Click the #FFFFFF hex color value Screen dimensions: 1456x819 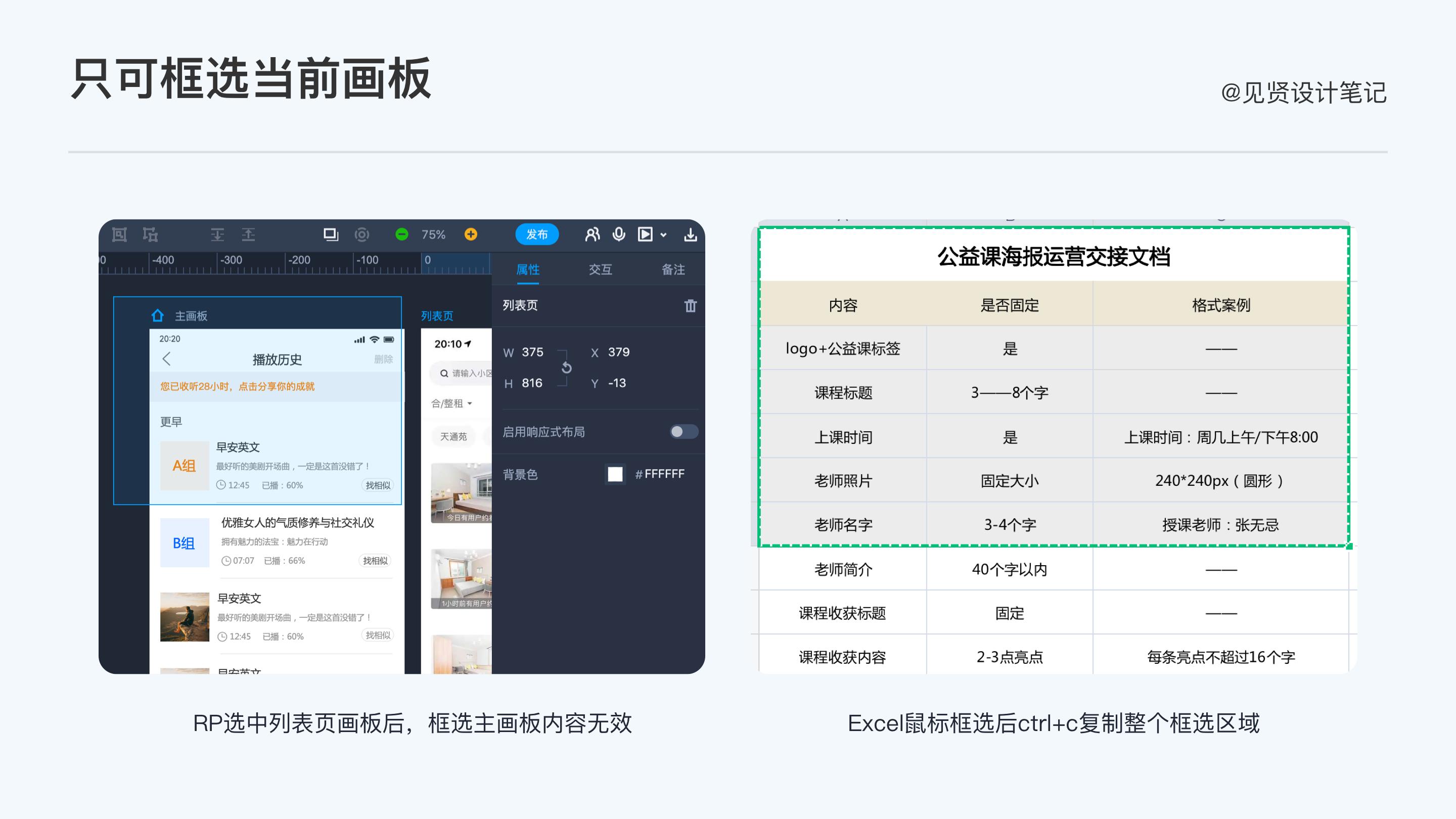(660, 474)
